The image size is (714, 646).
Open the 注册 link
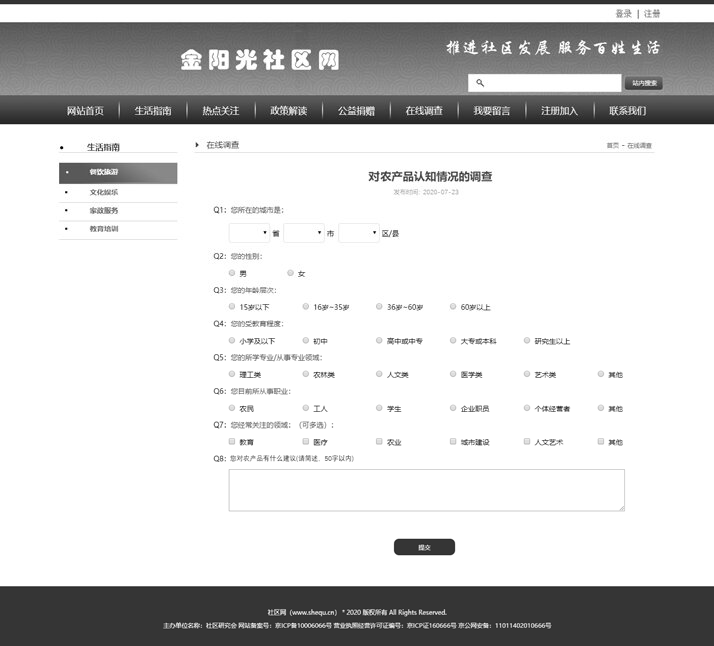(x=652, y=14)
